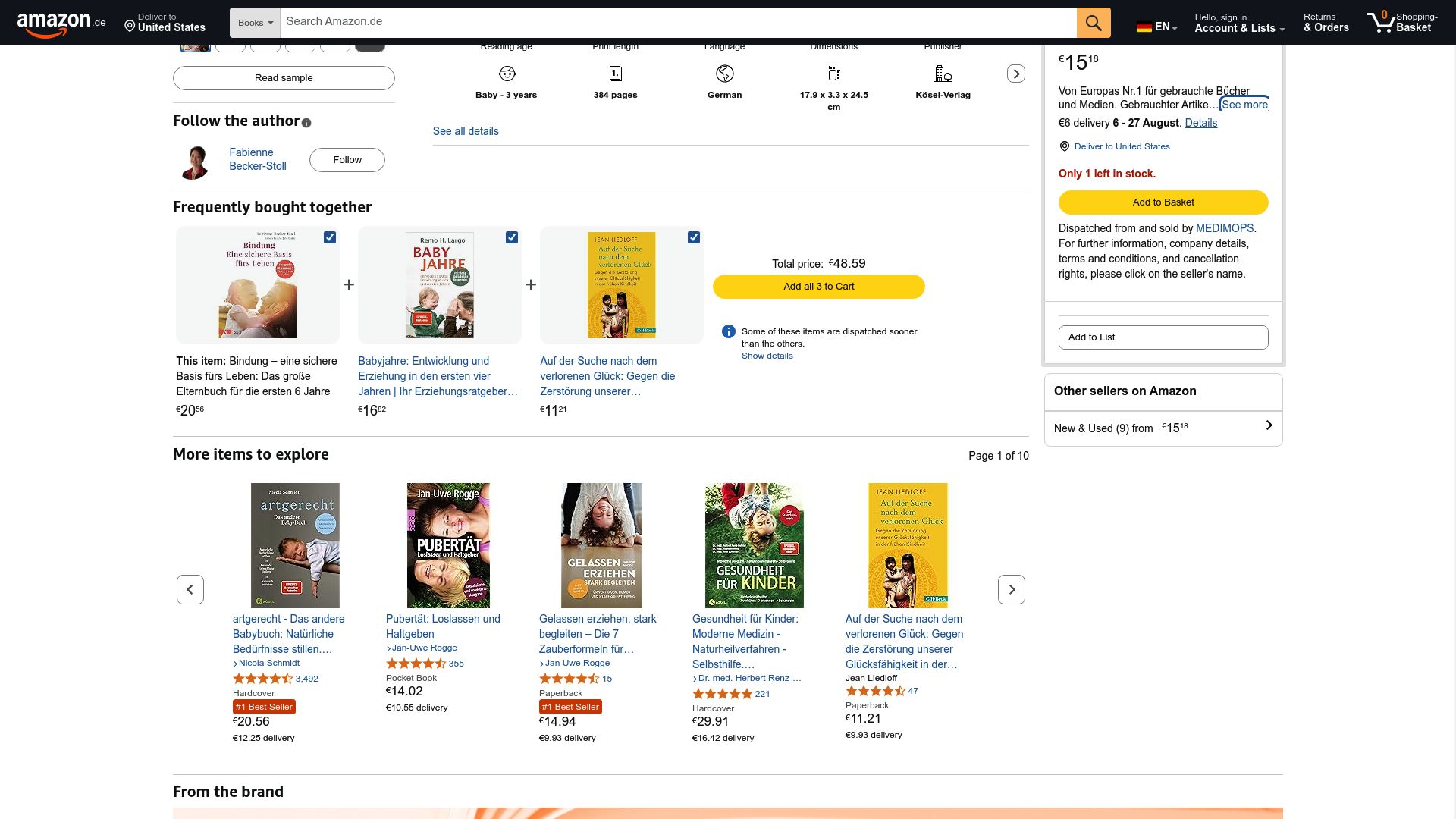1456x819 pixels.
Task: Click artgerecht star rating 3,492 reviews
Action: (x=275, y=679)
